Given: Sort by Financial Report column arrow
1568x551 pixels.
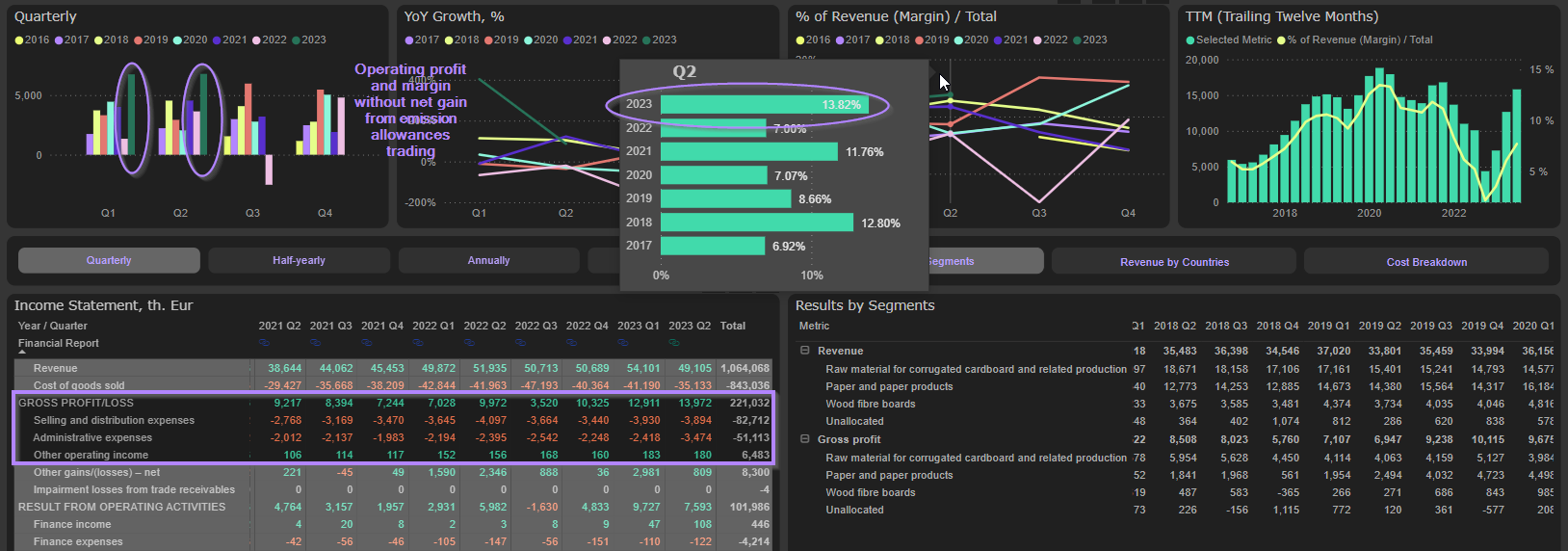Looking at the screenshot, I should (23, 353).
